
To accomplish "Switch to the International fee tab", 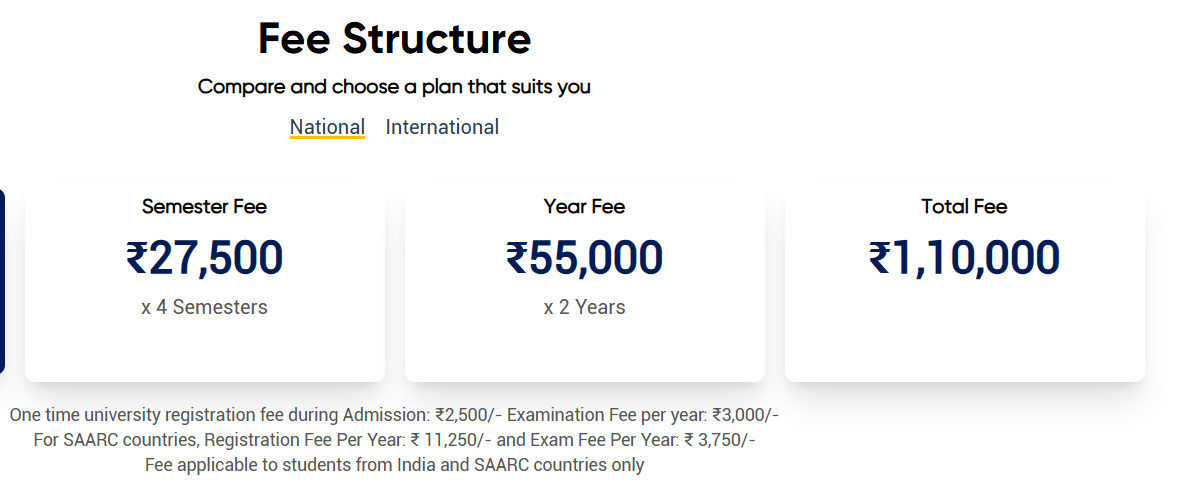I will pos(442,127).
